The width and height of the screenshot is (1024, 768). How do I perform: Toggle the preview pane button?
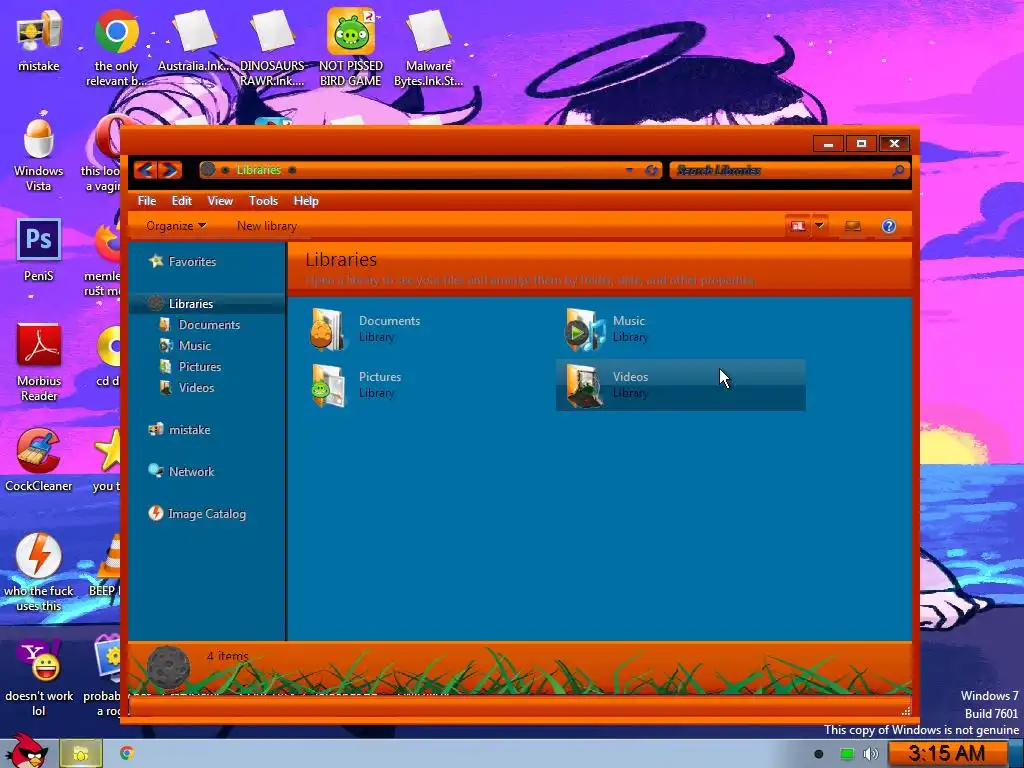pos(852,226)
